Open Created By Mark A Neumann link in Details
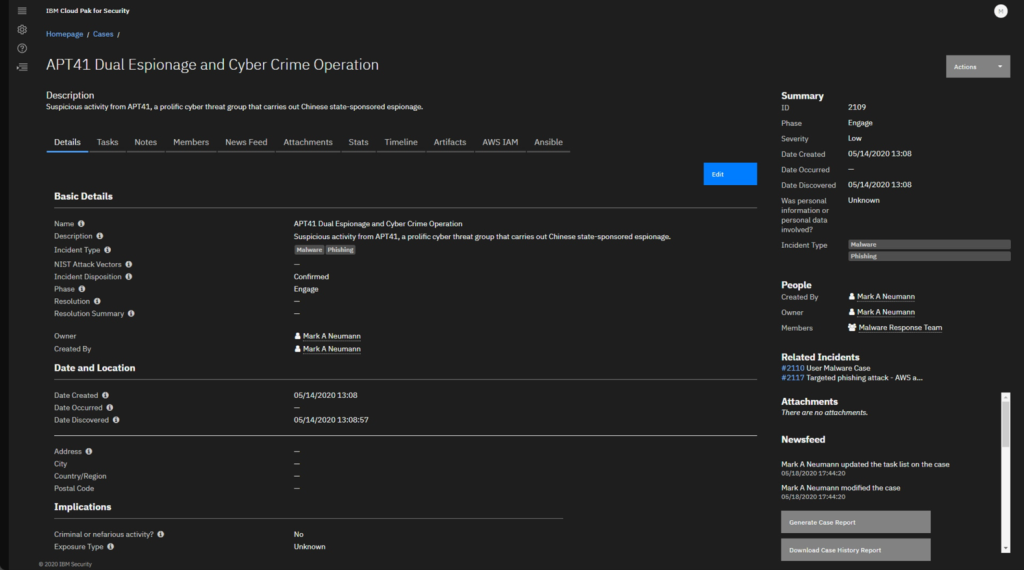The height and width of the screenshot is (570, 1024). click(x=332, y=349)
